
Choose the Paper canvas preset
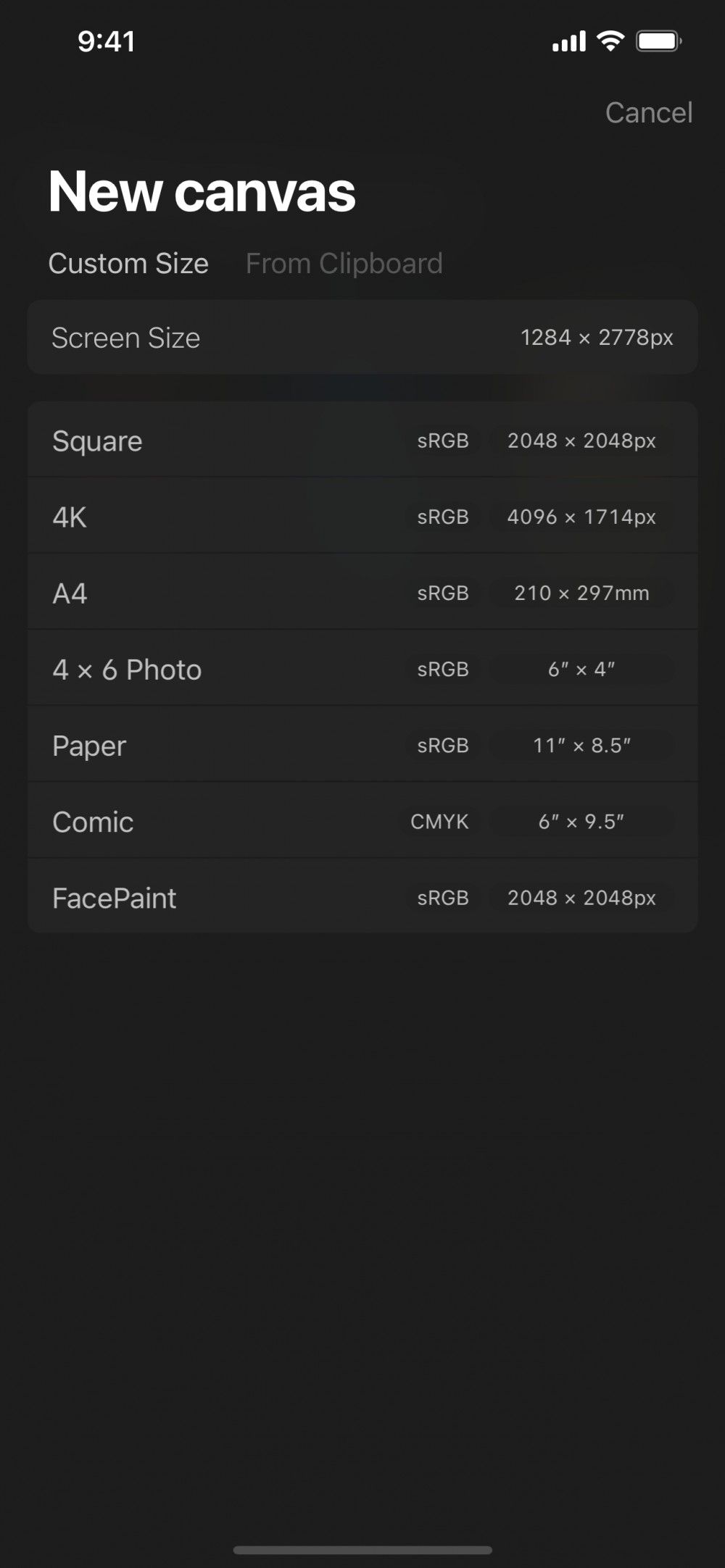tap(217, 746)
